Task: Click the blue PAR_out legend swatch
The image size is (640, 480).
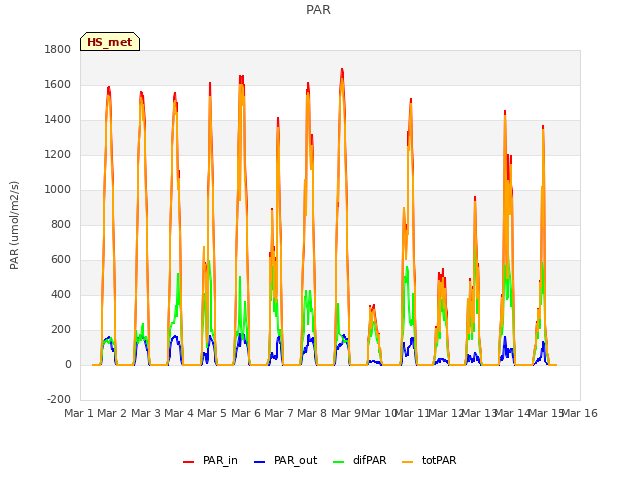Action: pyautogui.click(x=260, y=461)
